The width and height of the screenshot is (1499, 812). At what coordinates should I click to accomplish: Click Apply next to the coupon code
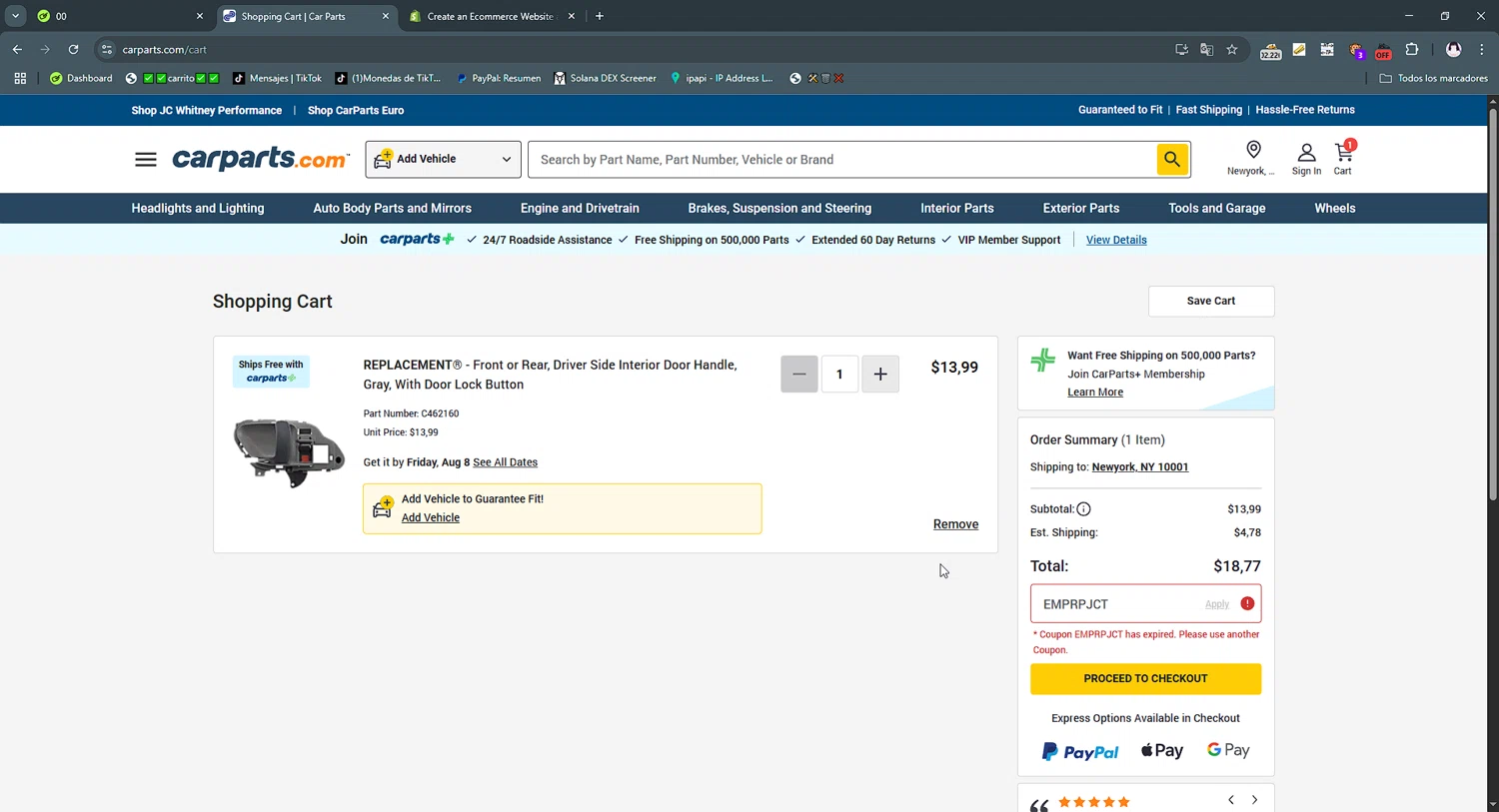1217,604
